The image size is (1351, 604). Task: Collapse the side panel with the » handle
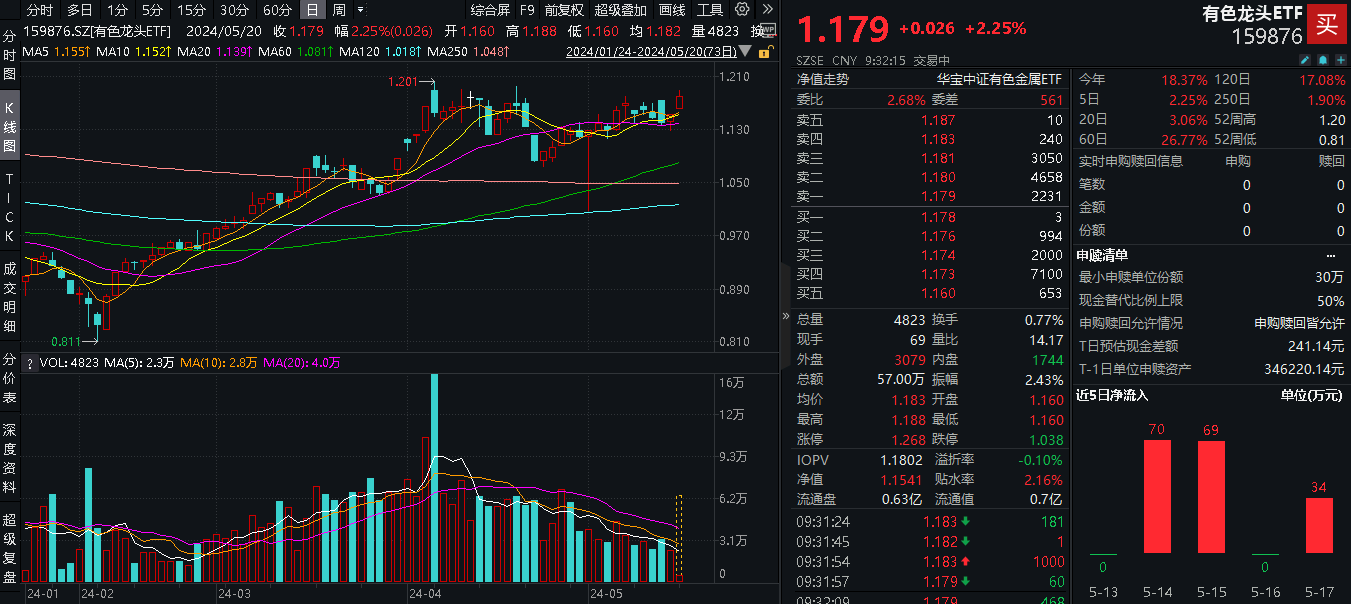coord(786,316)
